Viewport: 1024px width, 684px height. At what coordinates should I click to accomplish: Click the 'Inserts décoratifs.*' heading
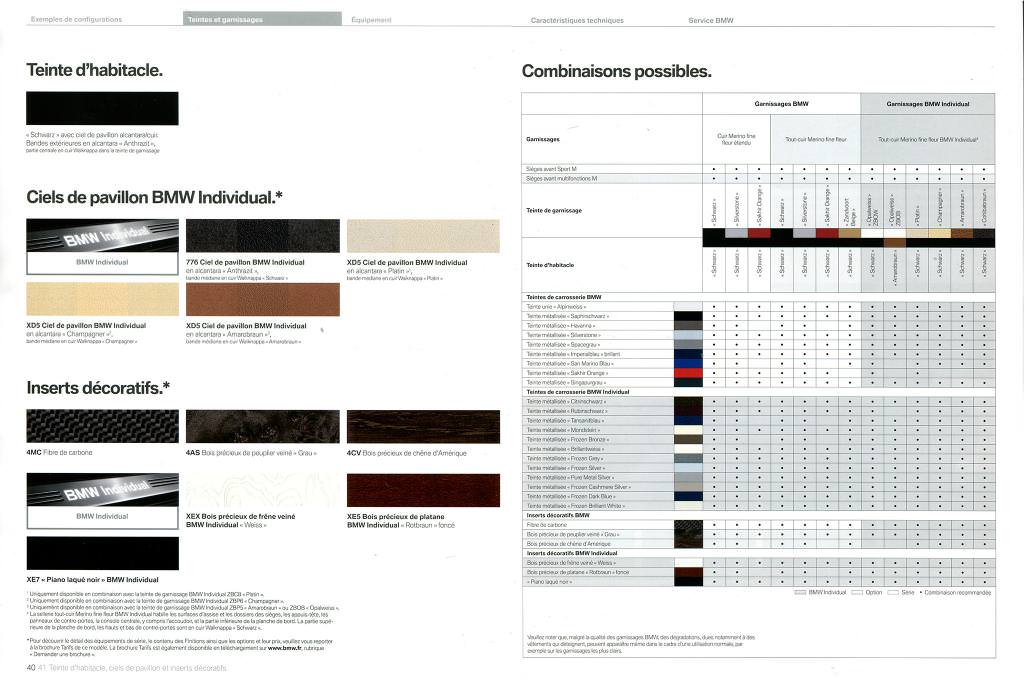pyautogui.click(x=98, y=388)
